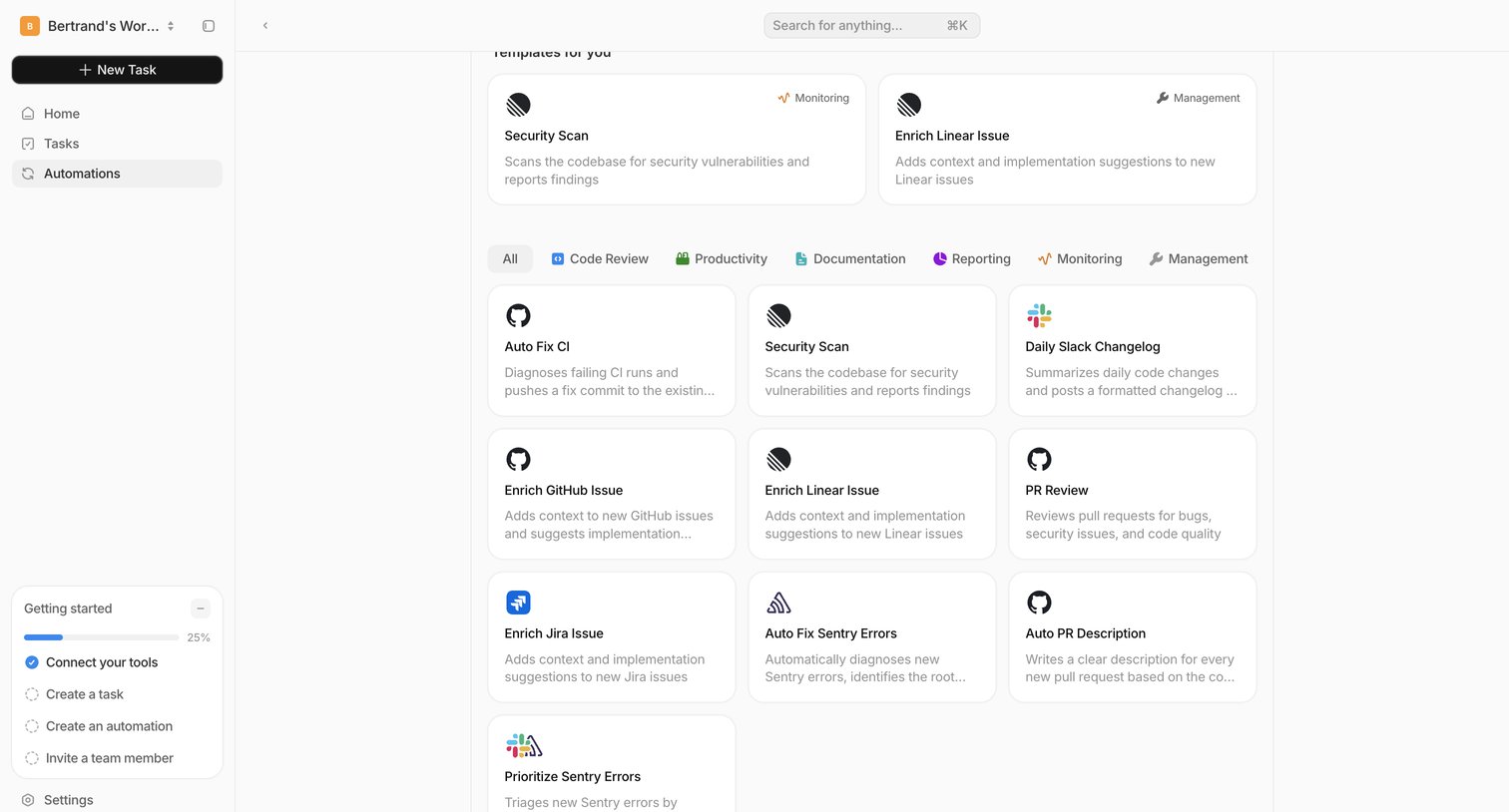
Task: Select the Documentation filter tab
Action: (x=850, y=259)
